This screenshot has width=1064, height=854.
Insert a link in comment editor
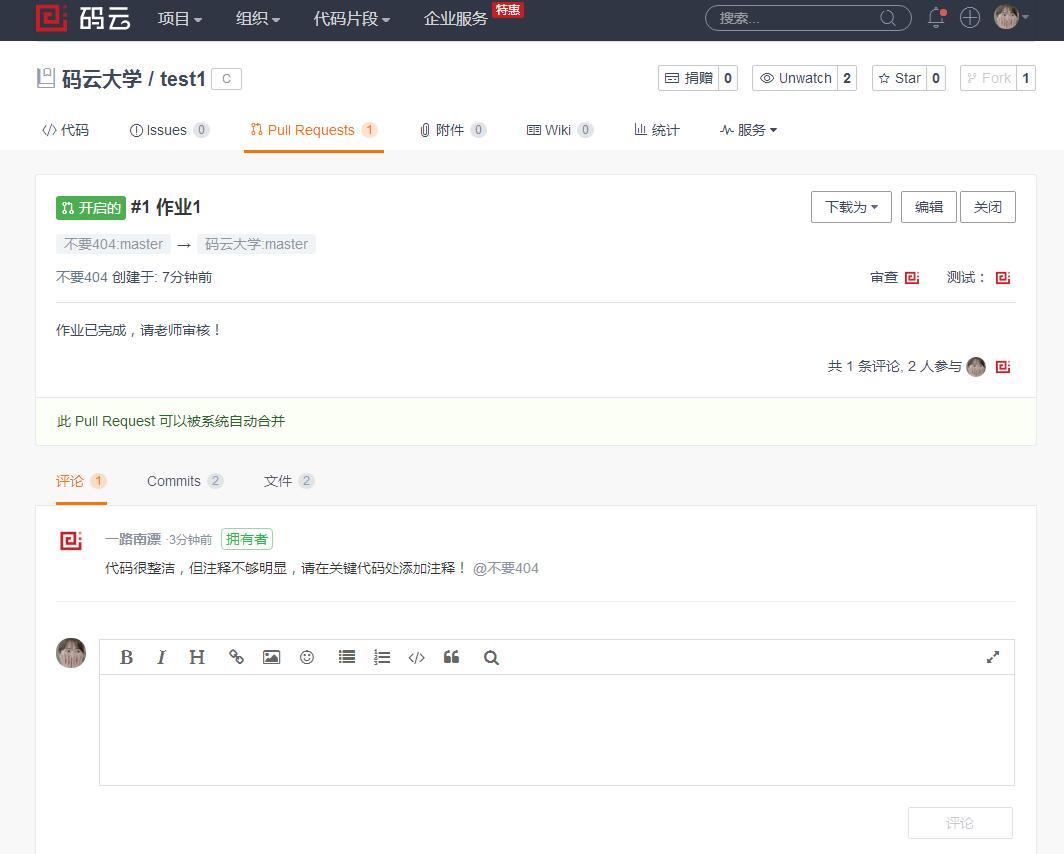(x=236, y=657)
